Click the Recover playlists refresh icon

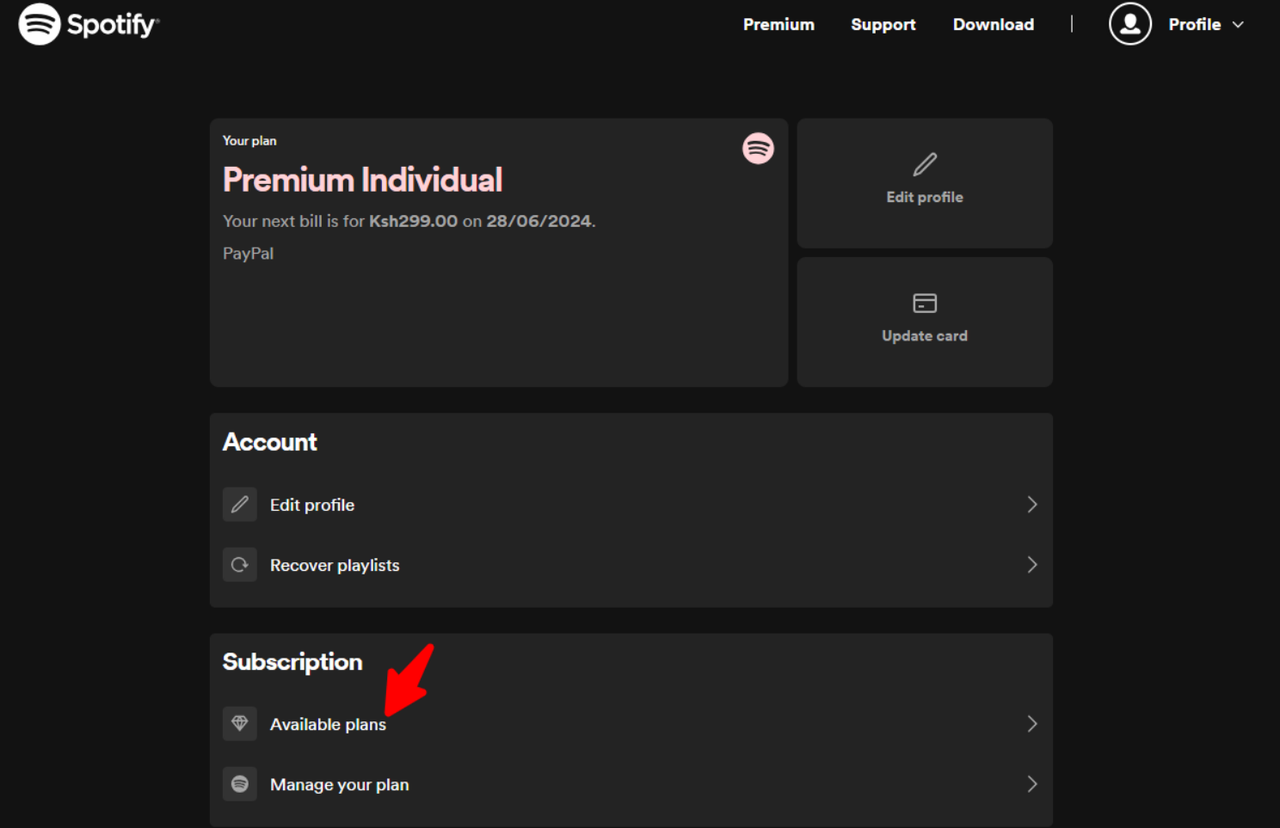(239, 564)
